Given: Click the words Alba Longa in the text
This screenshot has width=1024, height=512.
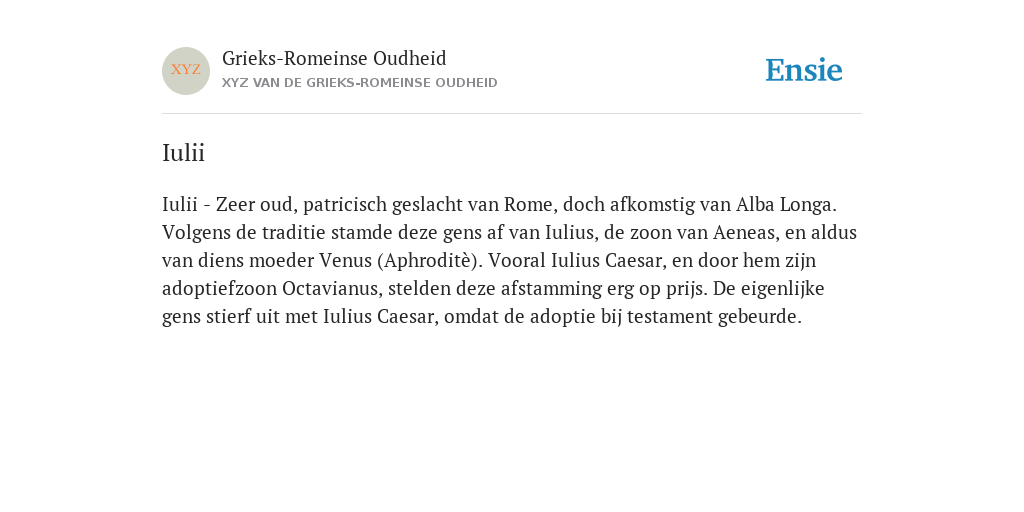Looking at the screenshot, I should pos(786,205).
